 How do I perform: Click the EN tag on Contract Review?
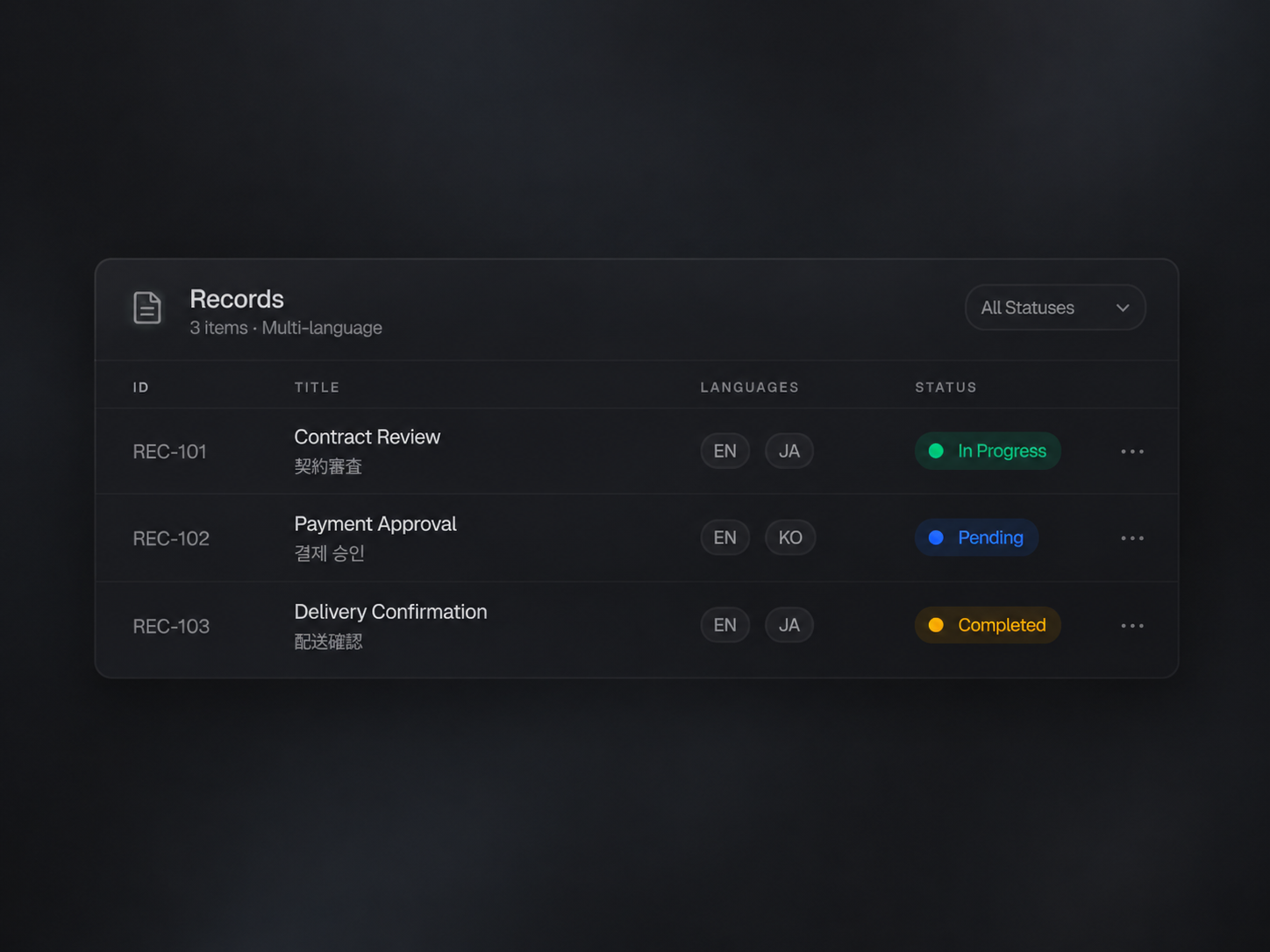[x=725, y=451]
